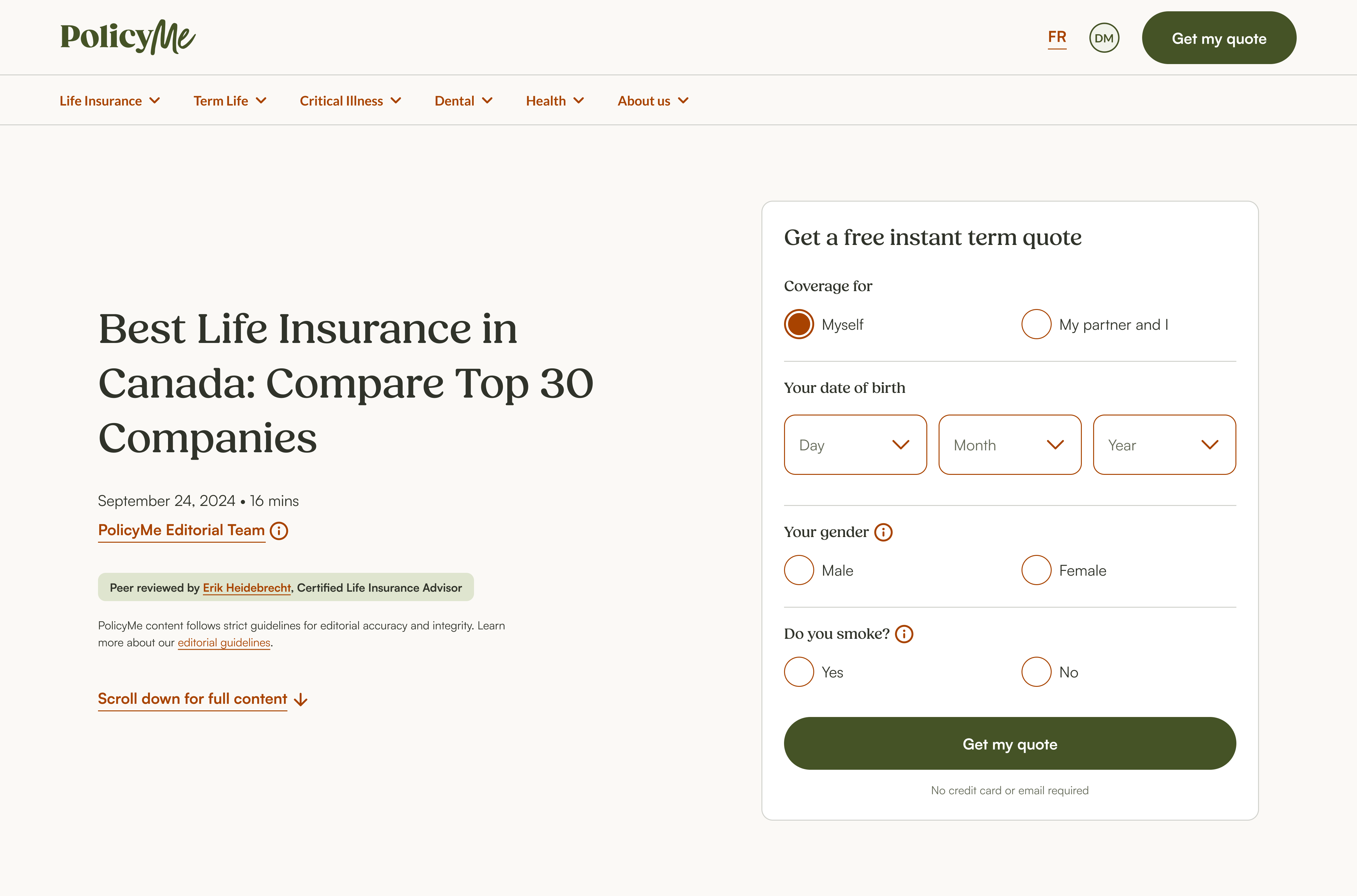
Task: Choose Female gender
Action: 1037,570
